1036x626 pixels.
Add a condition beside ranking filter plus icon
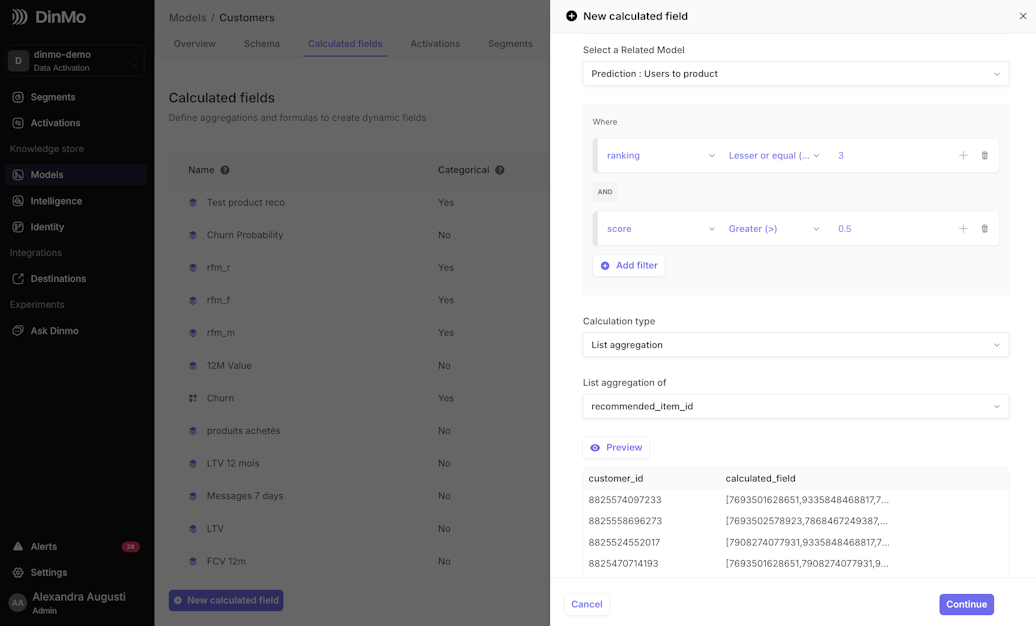[x=963, y=155]
